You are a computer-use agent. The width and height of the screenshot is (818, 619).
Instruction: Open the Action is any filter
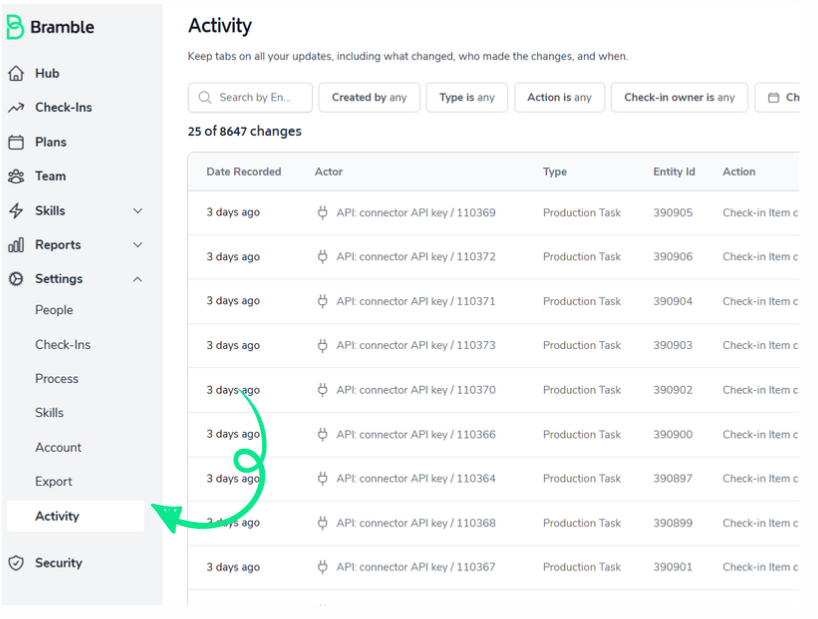pyautogui.click(x=559, y=98)
